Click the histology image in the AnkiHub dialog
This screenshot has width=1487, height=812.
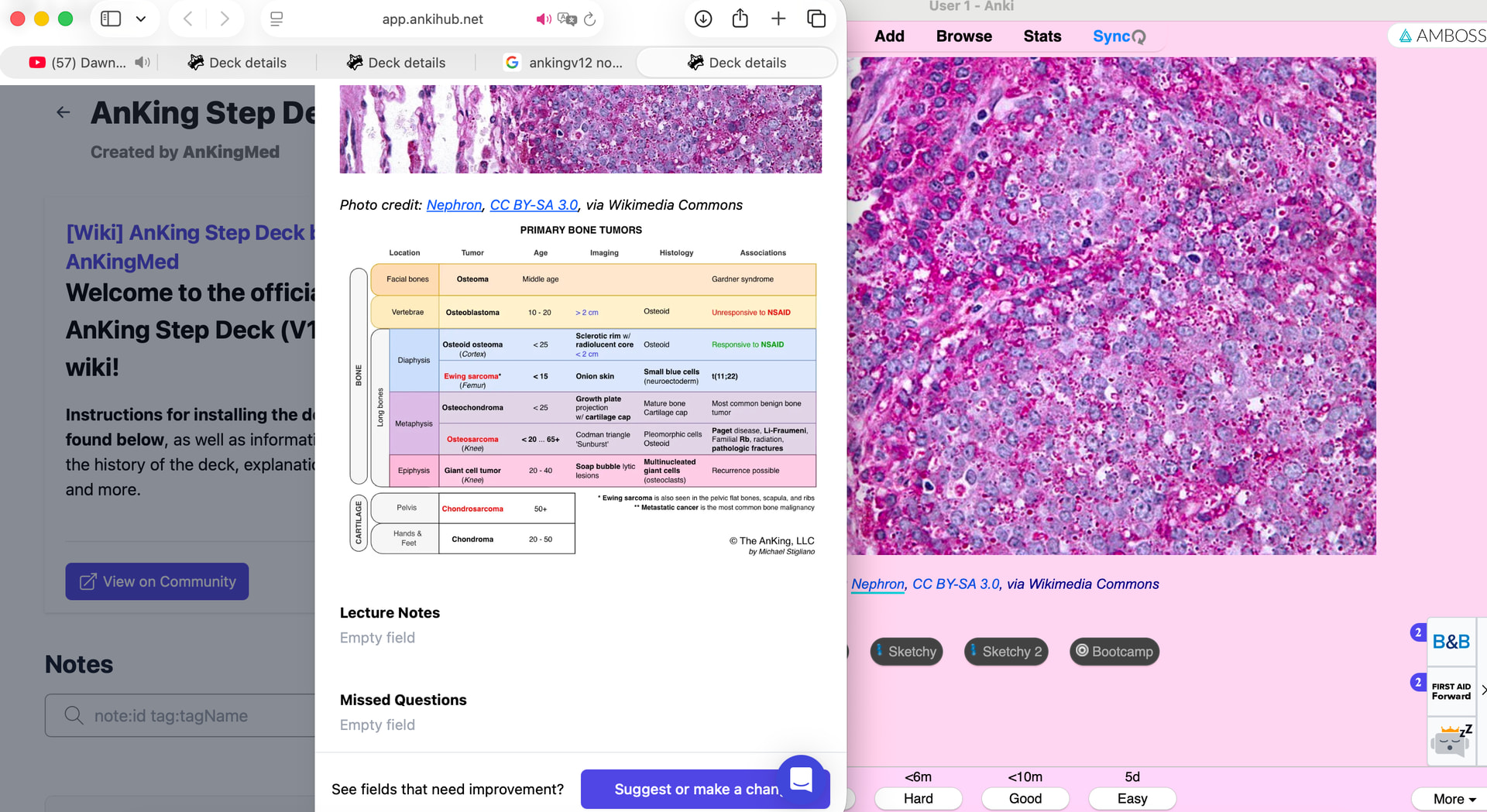[x=581, y=129]
